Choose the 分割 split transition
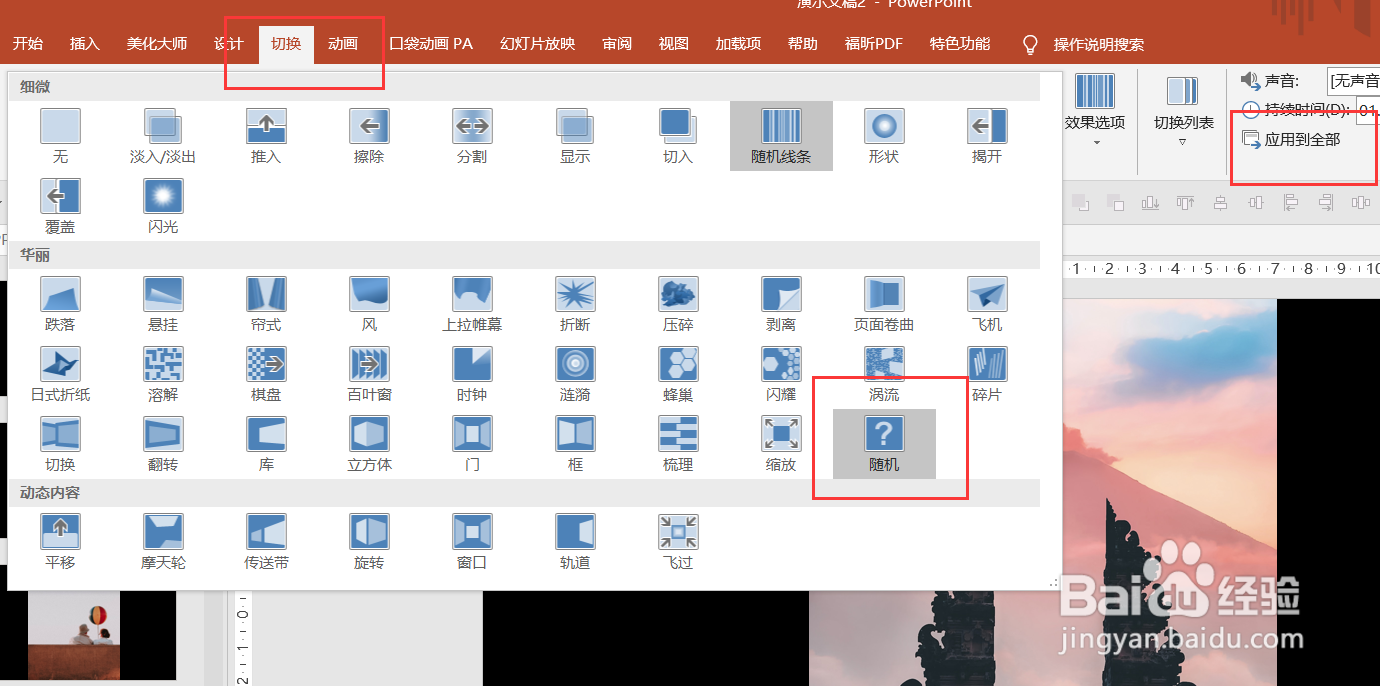Viewport: 1380px width, 686px height. click(x=472, y=136)
